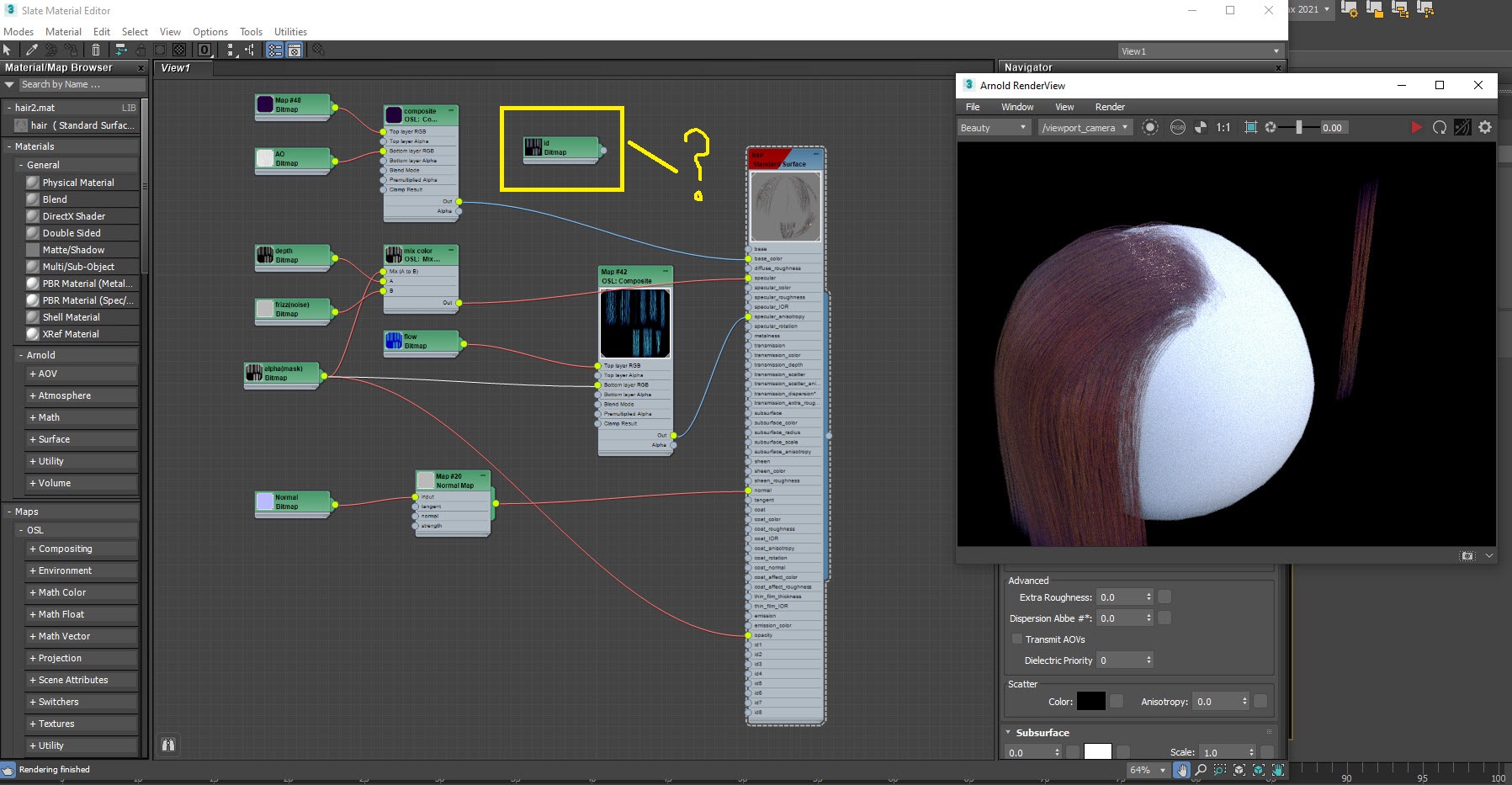1512x785 pixels.
Task: Open the Render menu in Arnold RenderView
Action: click(x=1110, y=107)
